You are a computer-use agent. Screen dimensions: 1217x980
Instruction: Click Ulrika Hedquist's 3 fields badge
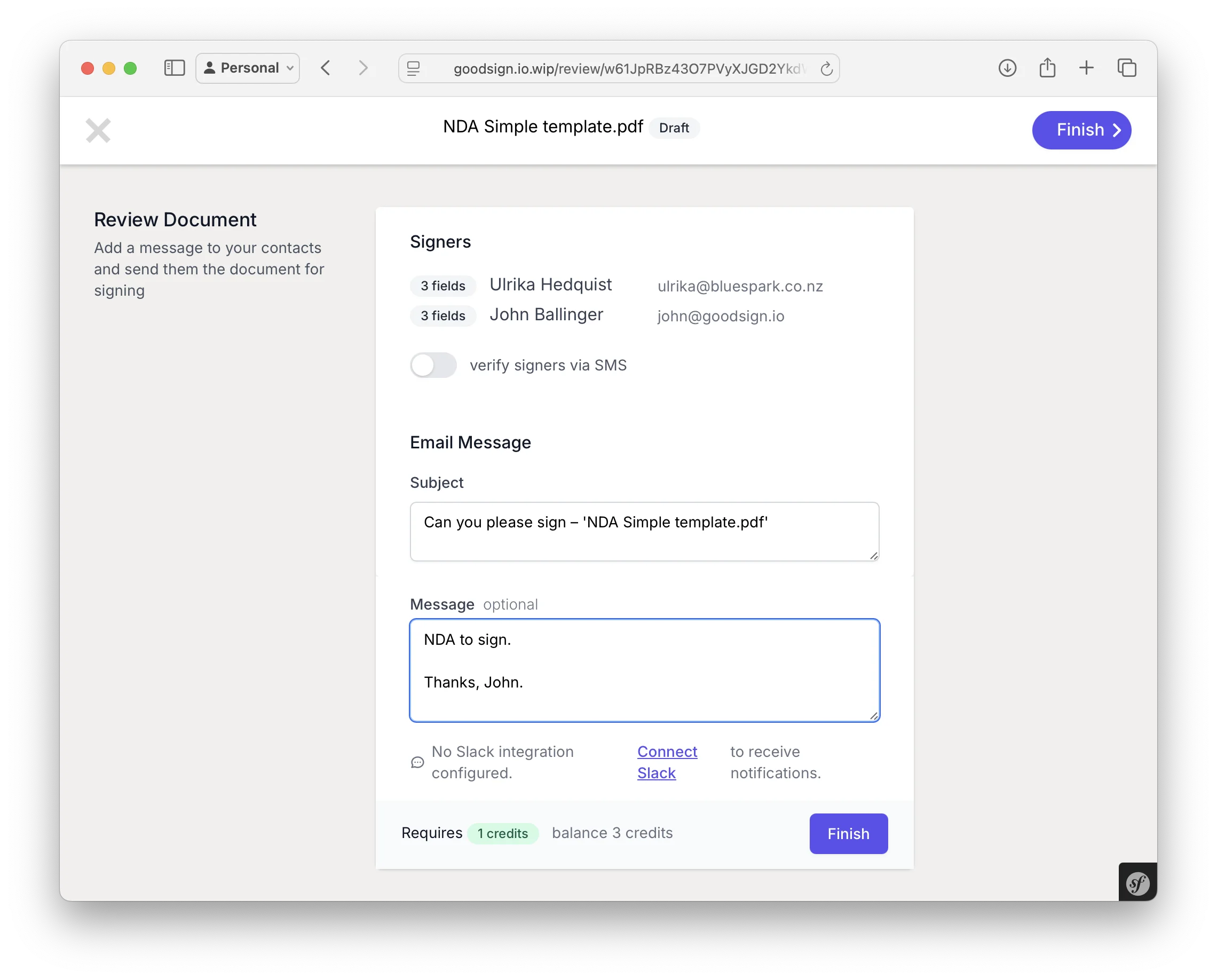click(x=442, y=286)
